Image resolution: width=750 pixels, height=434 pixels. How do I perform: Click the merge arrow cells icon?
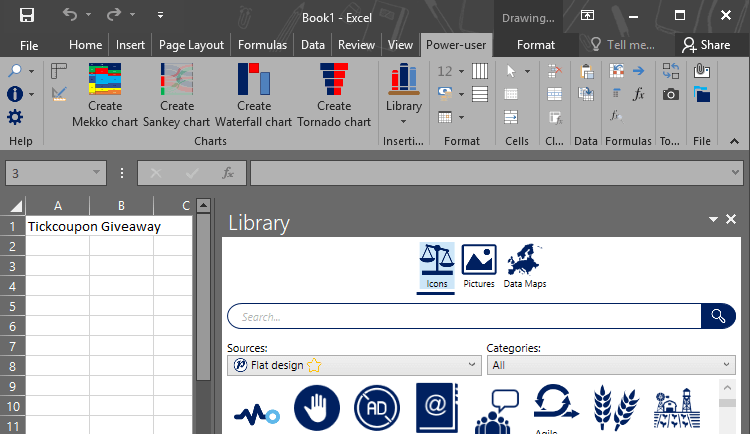(511, 117)
